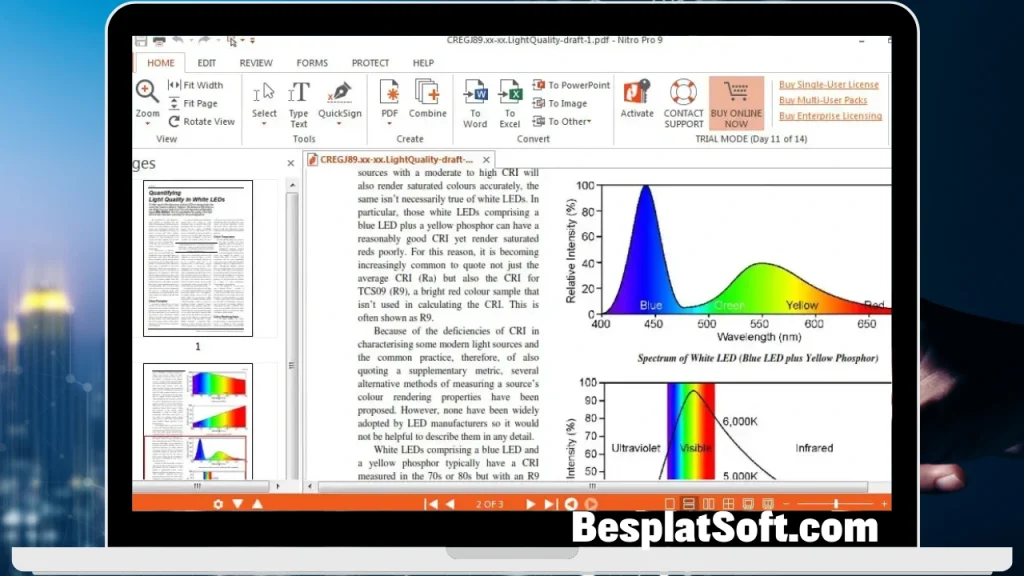Adjust the zoom slider at bottom right
Screen dimensions: 1024x576
(838, 503)
